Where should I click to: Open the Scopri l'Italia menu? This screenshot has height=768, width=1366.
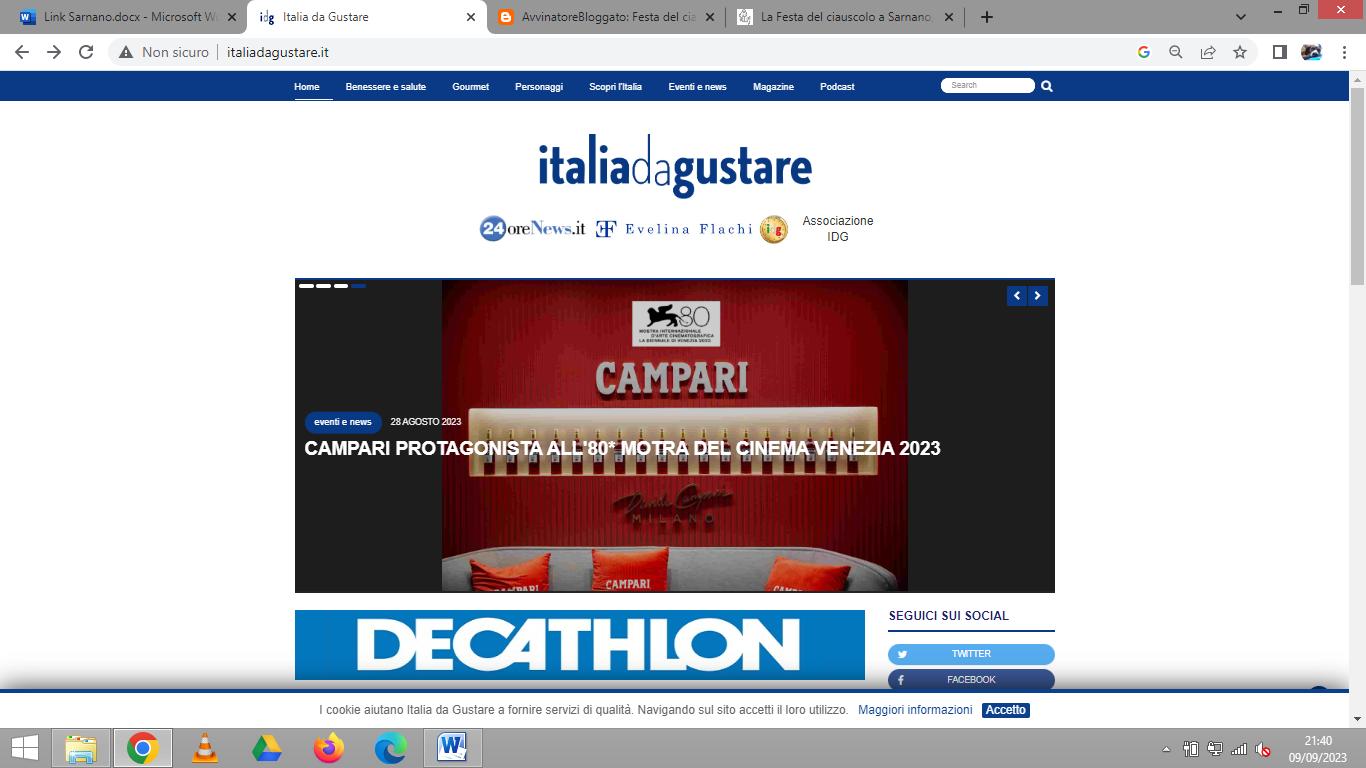[615, 87]
